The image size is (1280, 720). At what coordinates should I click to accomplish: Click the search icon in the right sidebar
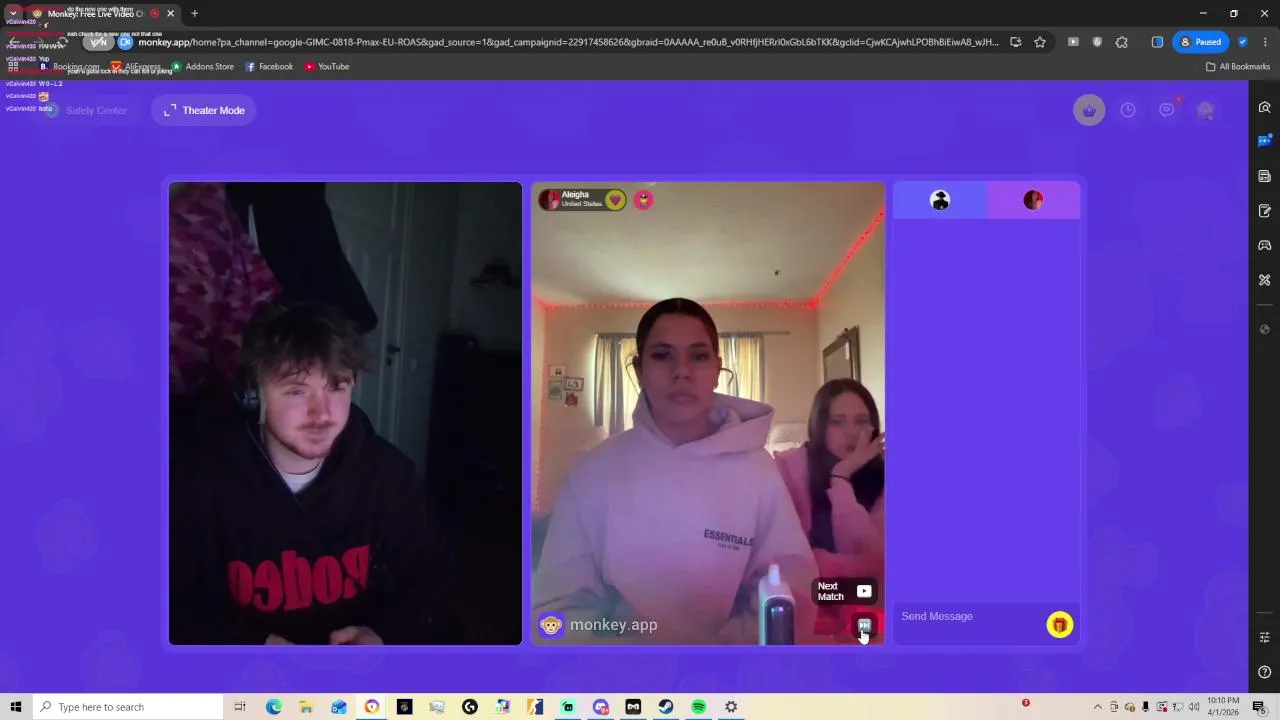pos(1265,108)
